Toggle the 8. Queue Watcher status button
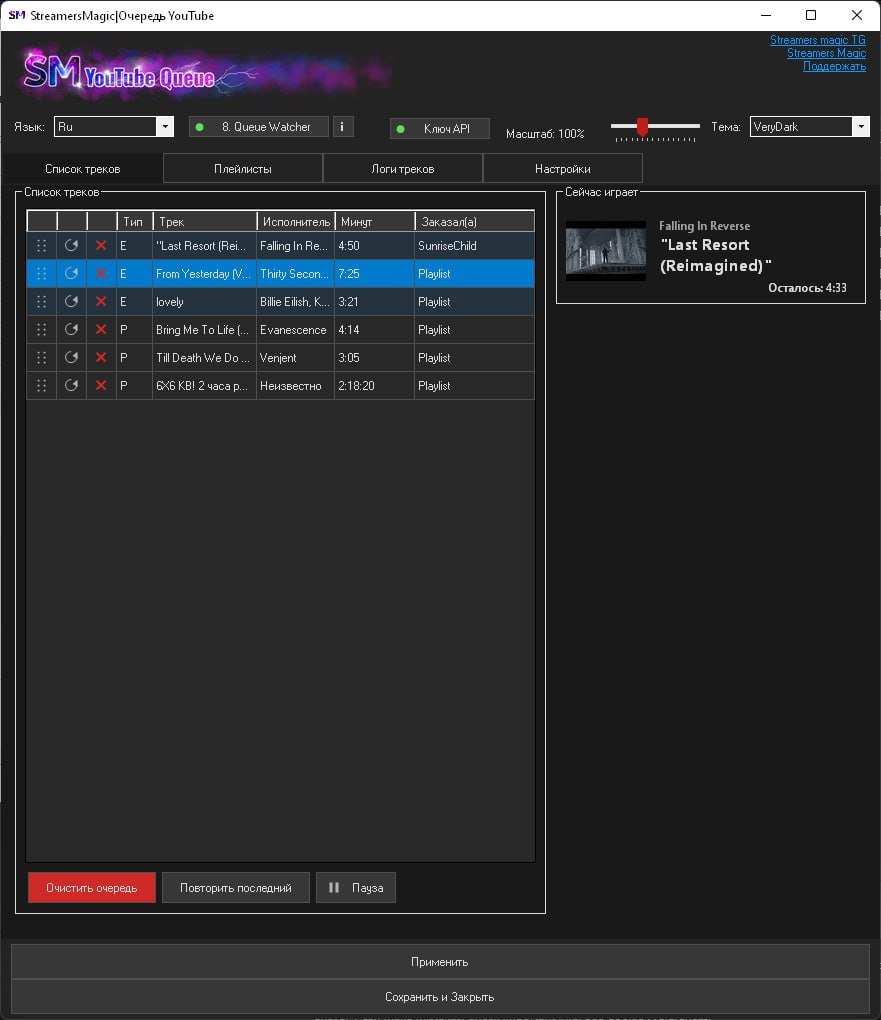 (258, 127)
